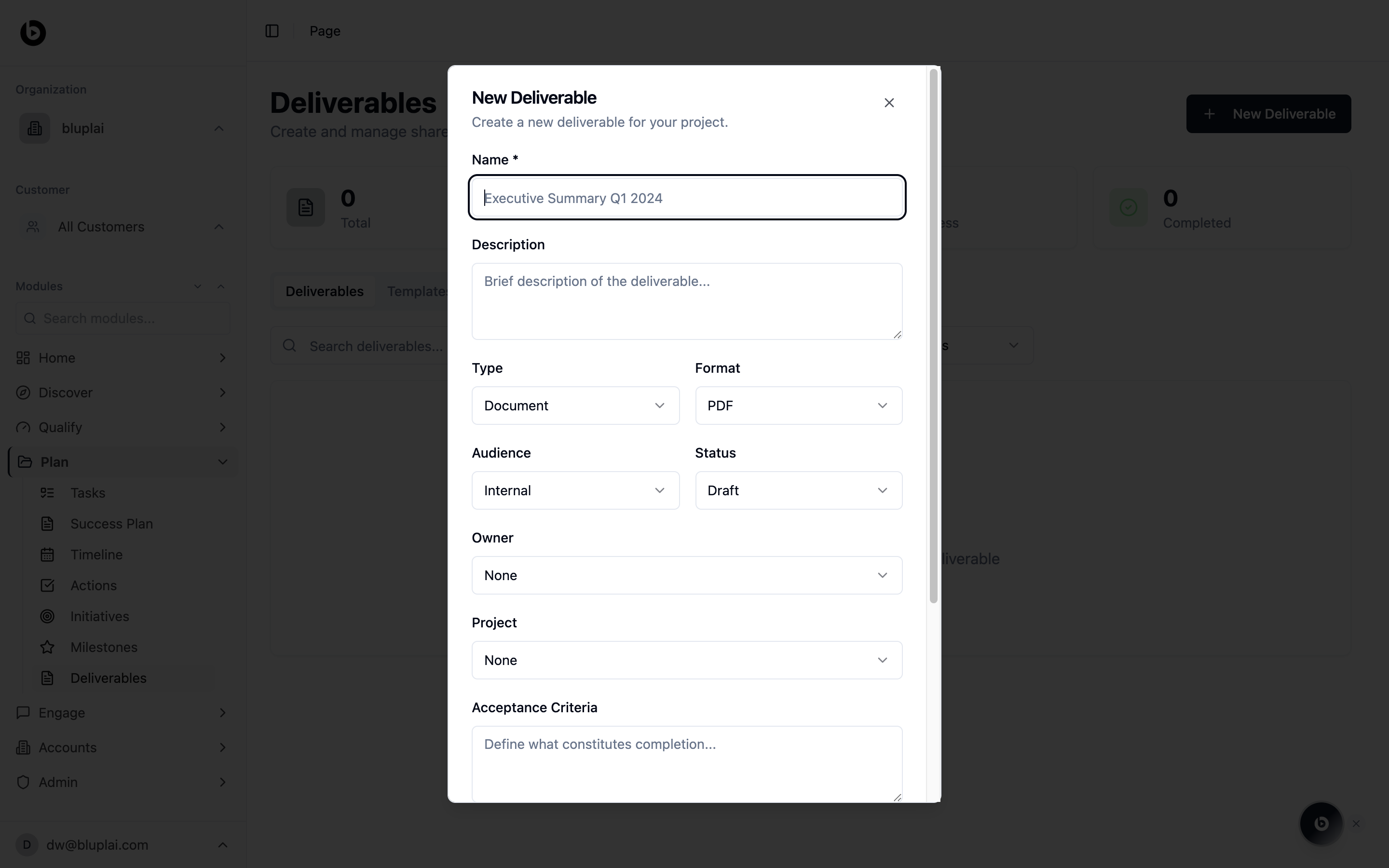Click the Timeline calendar icon

coord(48,555)
